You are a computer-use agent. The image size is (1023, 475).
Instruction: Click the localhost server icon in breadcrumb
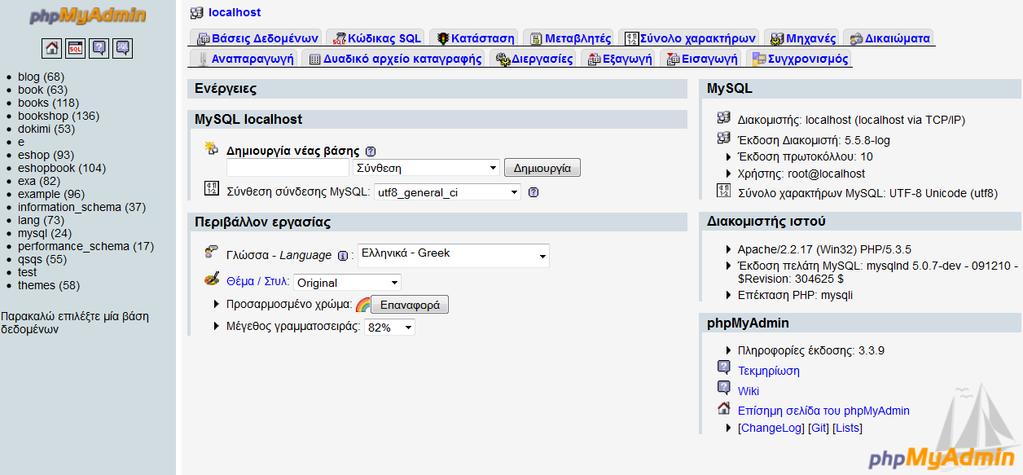(x=196, y=12)
